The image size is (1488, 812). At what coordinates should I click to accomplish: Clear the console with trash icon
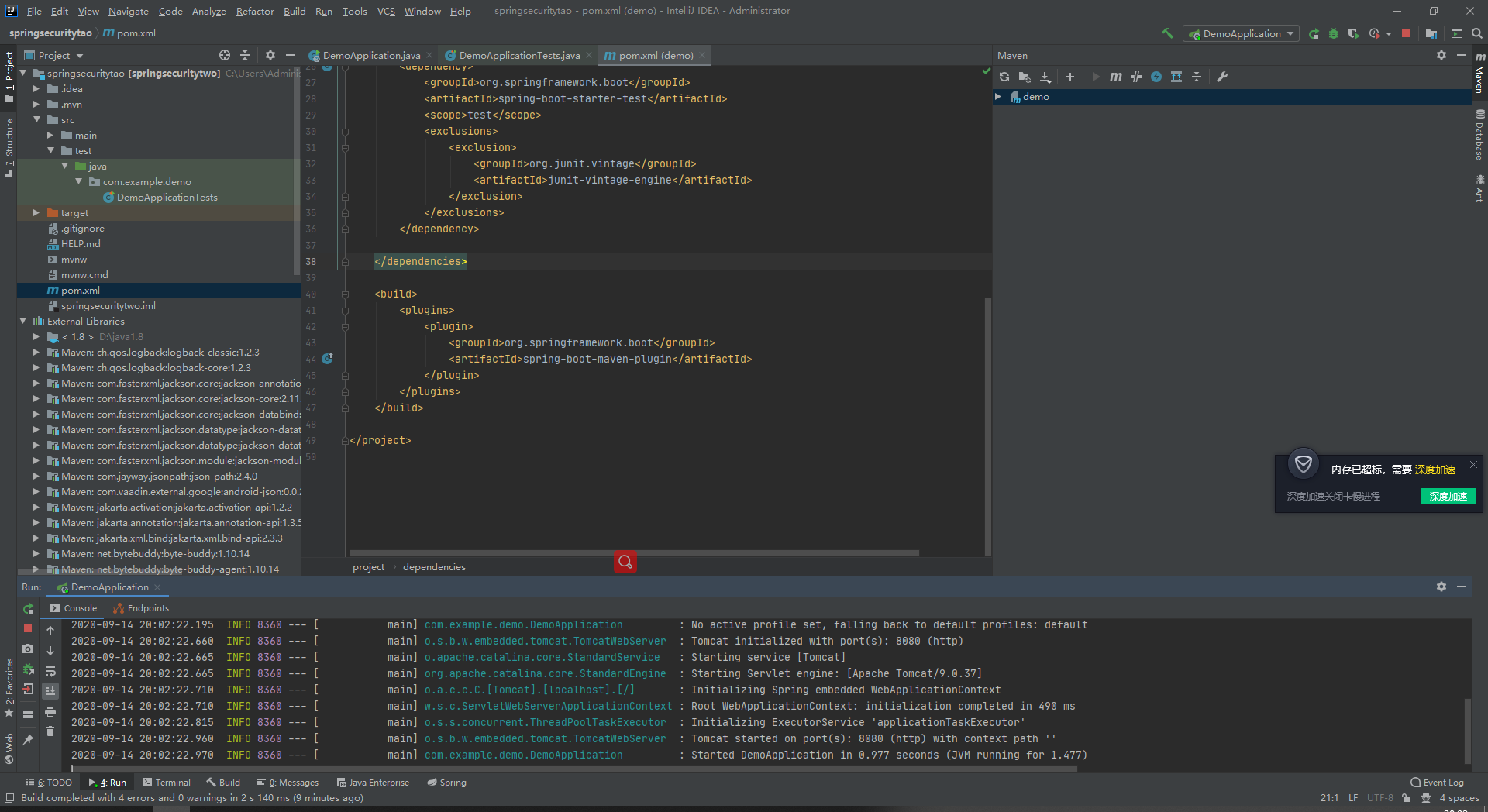tap(50, 731)
